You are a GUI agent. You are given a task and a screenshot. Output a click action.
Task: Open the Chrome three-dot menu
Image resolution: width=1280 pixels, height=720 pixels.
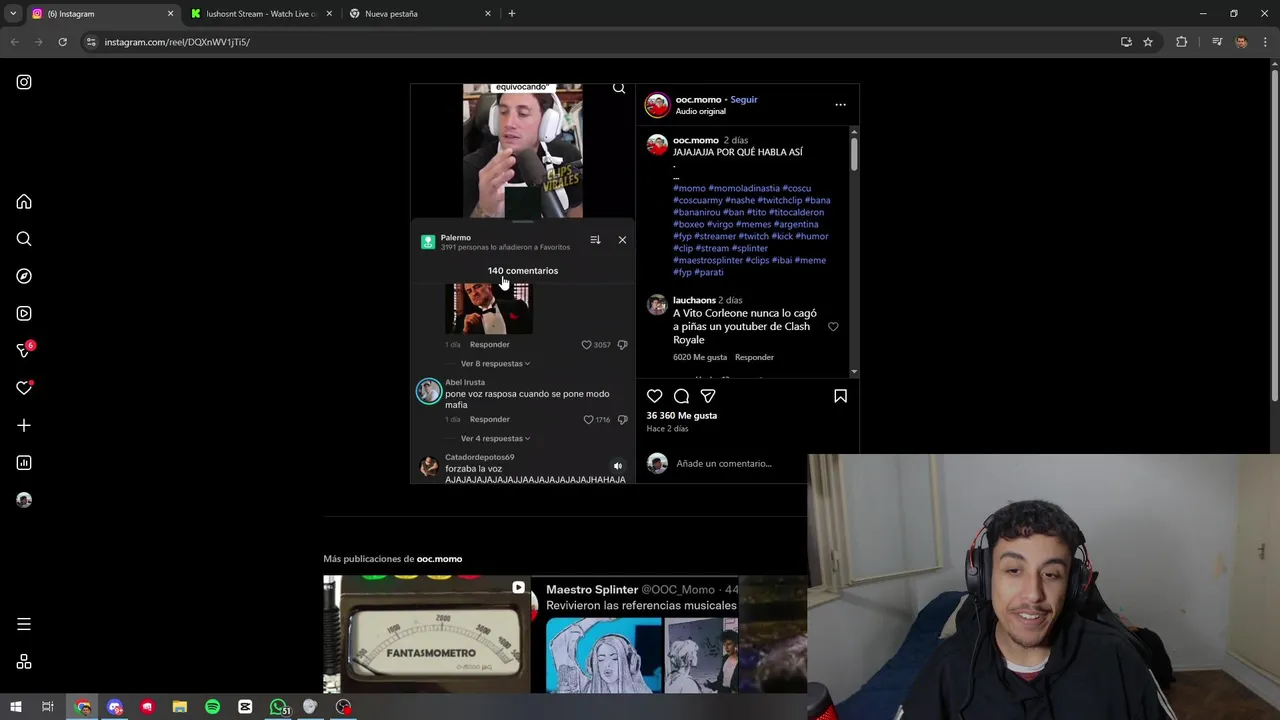click(1265, 42)
